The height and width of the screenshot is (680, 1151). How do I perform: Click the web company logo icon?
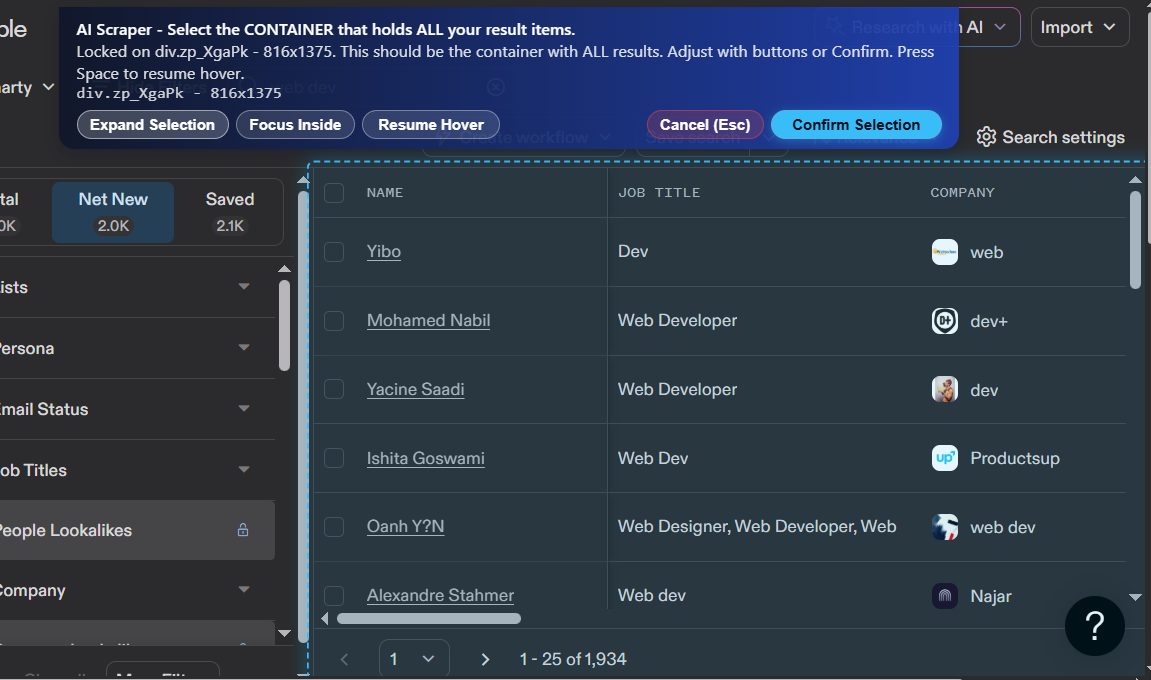(x=945, y=252)
